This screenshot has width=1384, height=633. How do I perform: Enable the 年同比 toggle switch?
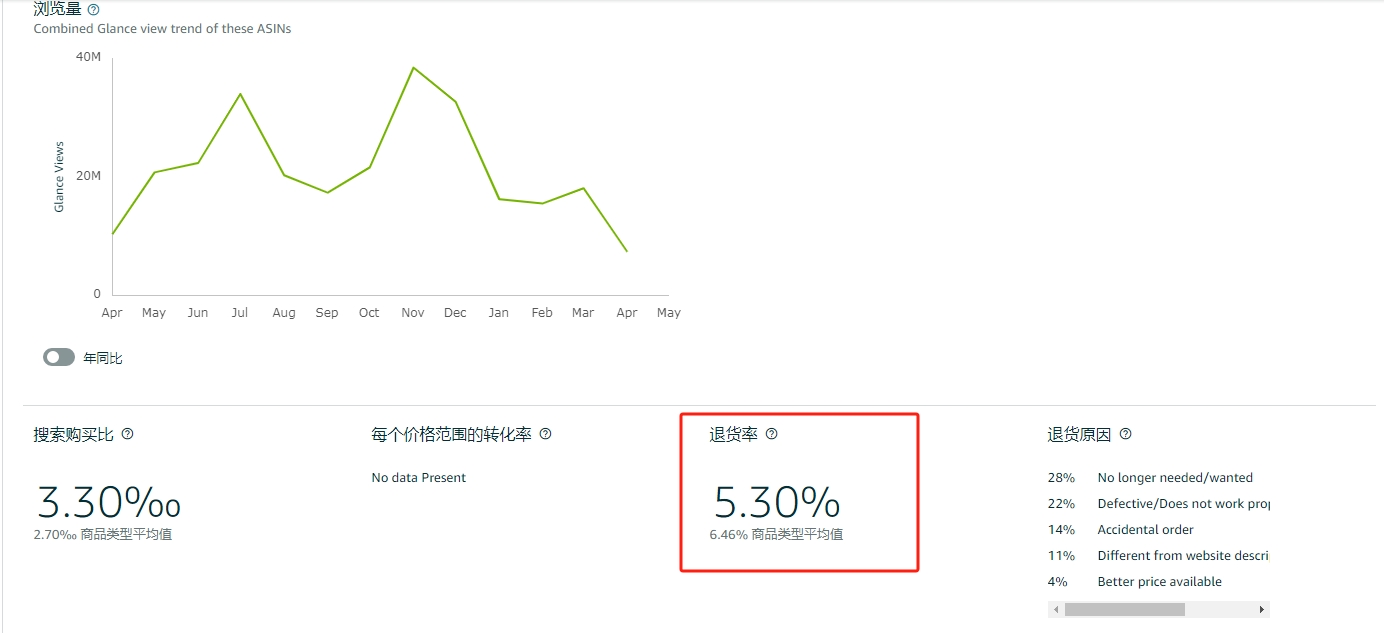[59, 357]
